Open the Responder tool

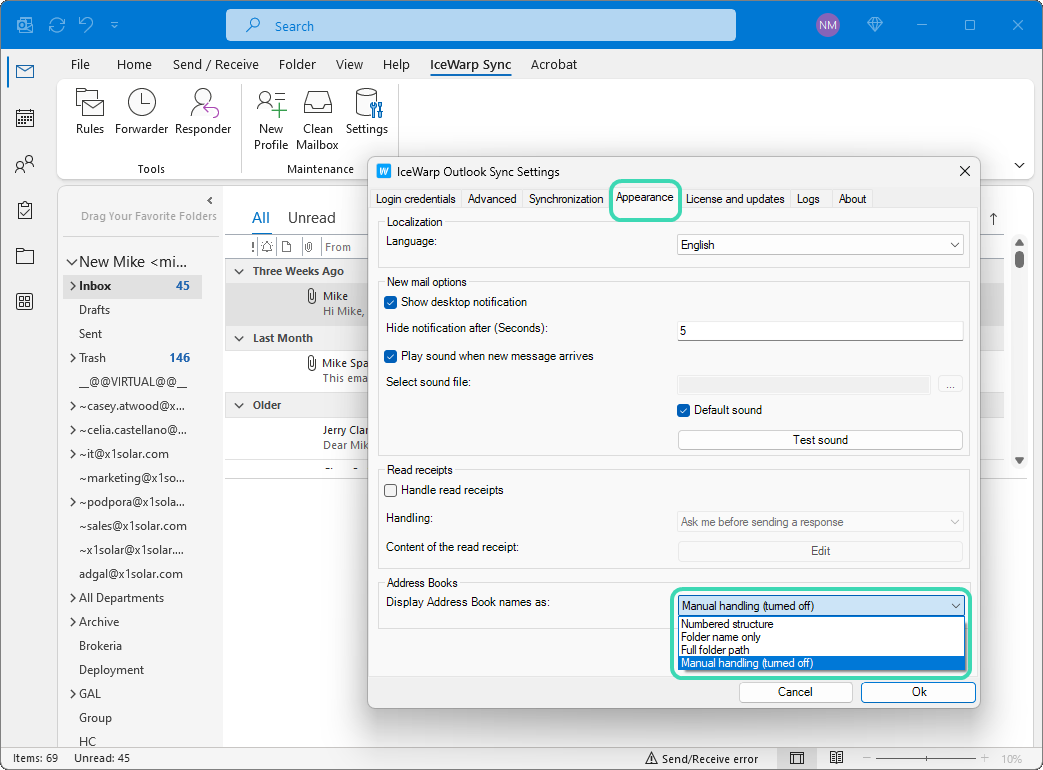[203, 112]
